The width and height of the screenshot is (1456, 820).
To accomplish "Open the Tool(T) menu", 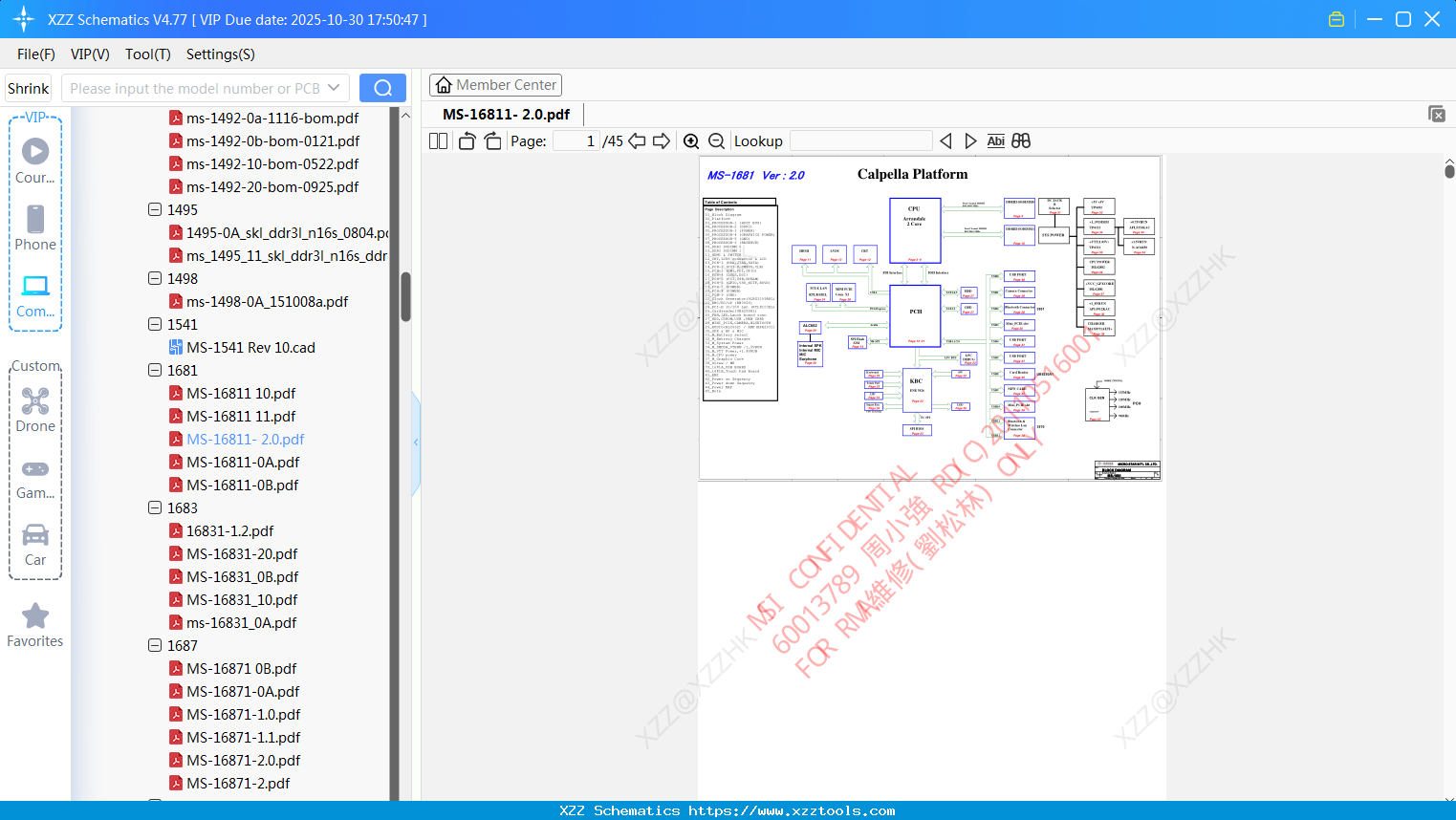I will tap(148, 54).
